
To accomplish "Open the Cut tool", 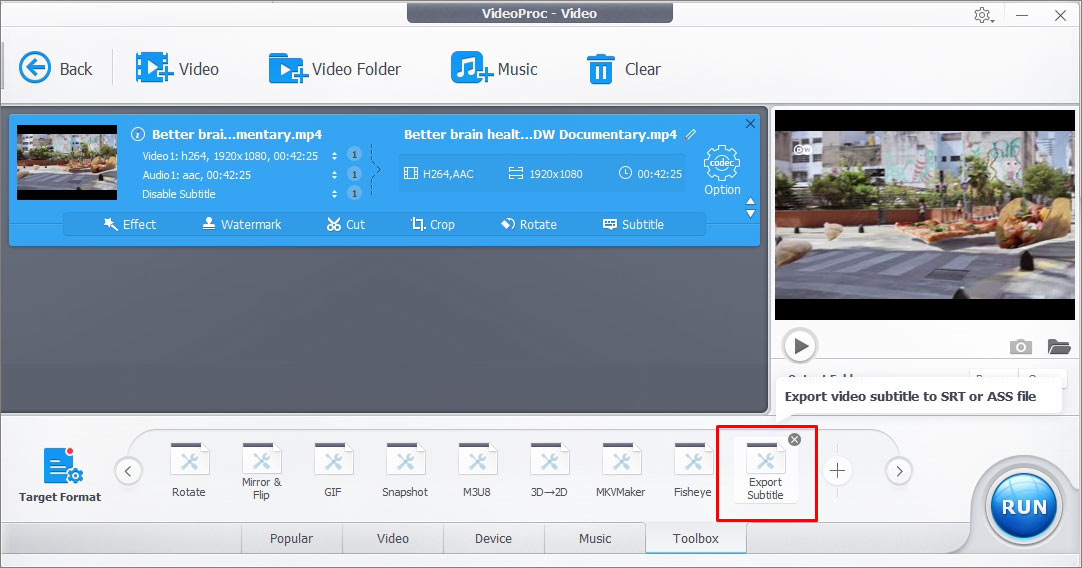I will tap(346, 224).
